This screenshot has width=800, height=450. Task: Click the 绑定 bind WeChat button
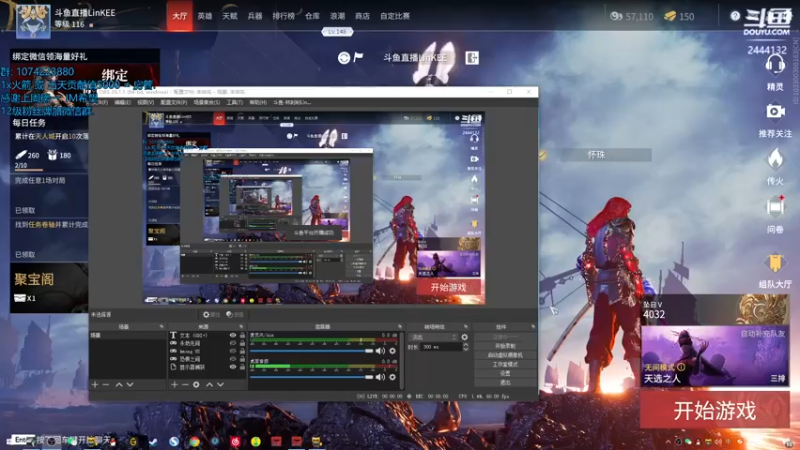115,75
